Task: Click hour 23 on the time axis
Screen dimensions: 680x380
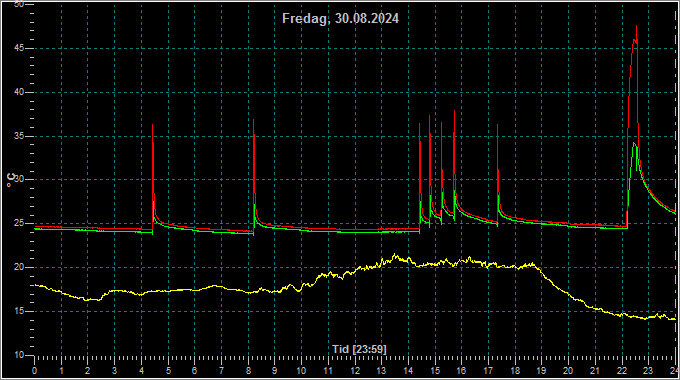Action: [x=648, y=371]
